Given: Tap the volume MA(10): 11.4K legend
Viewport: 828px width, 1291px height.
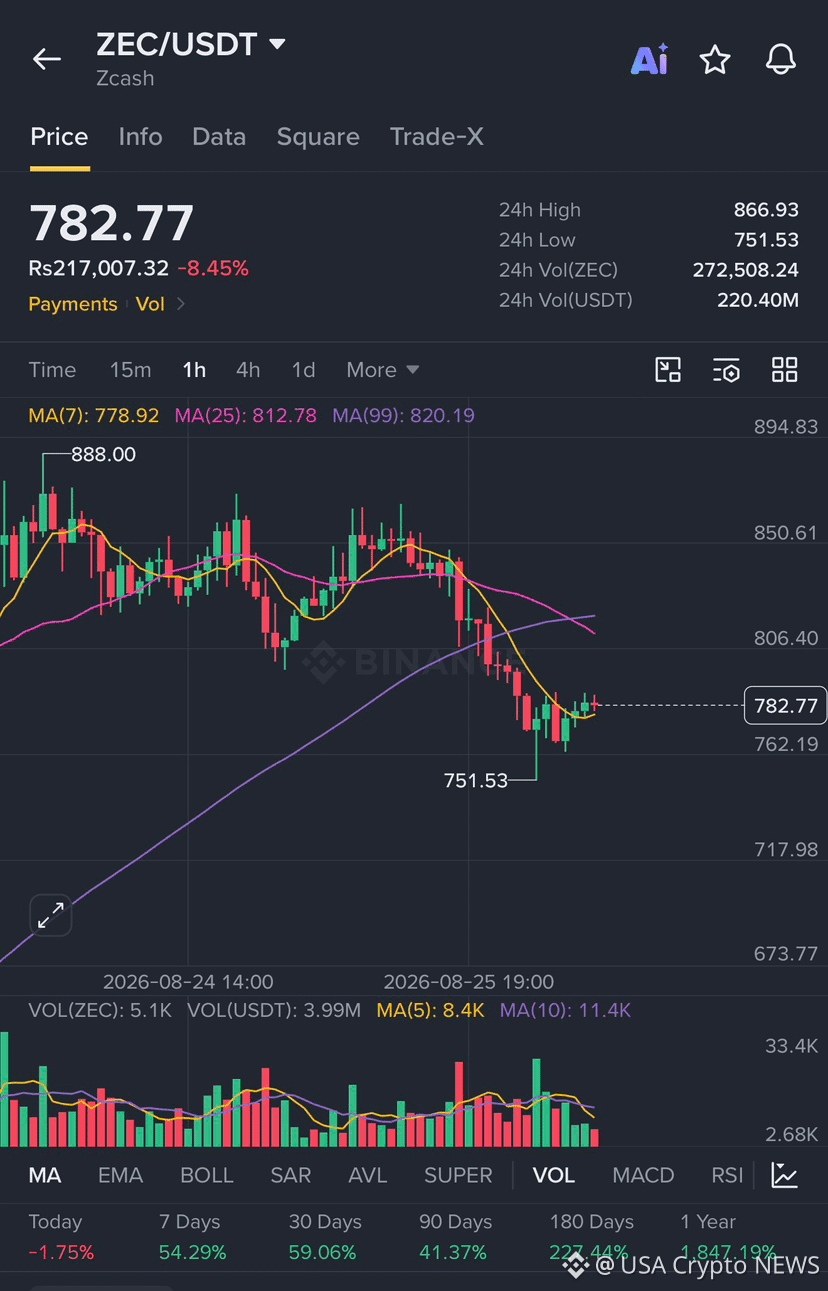Looking at the screenshot, I should click(x=565, y=1010).
